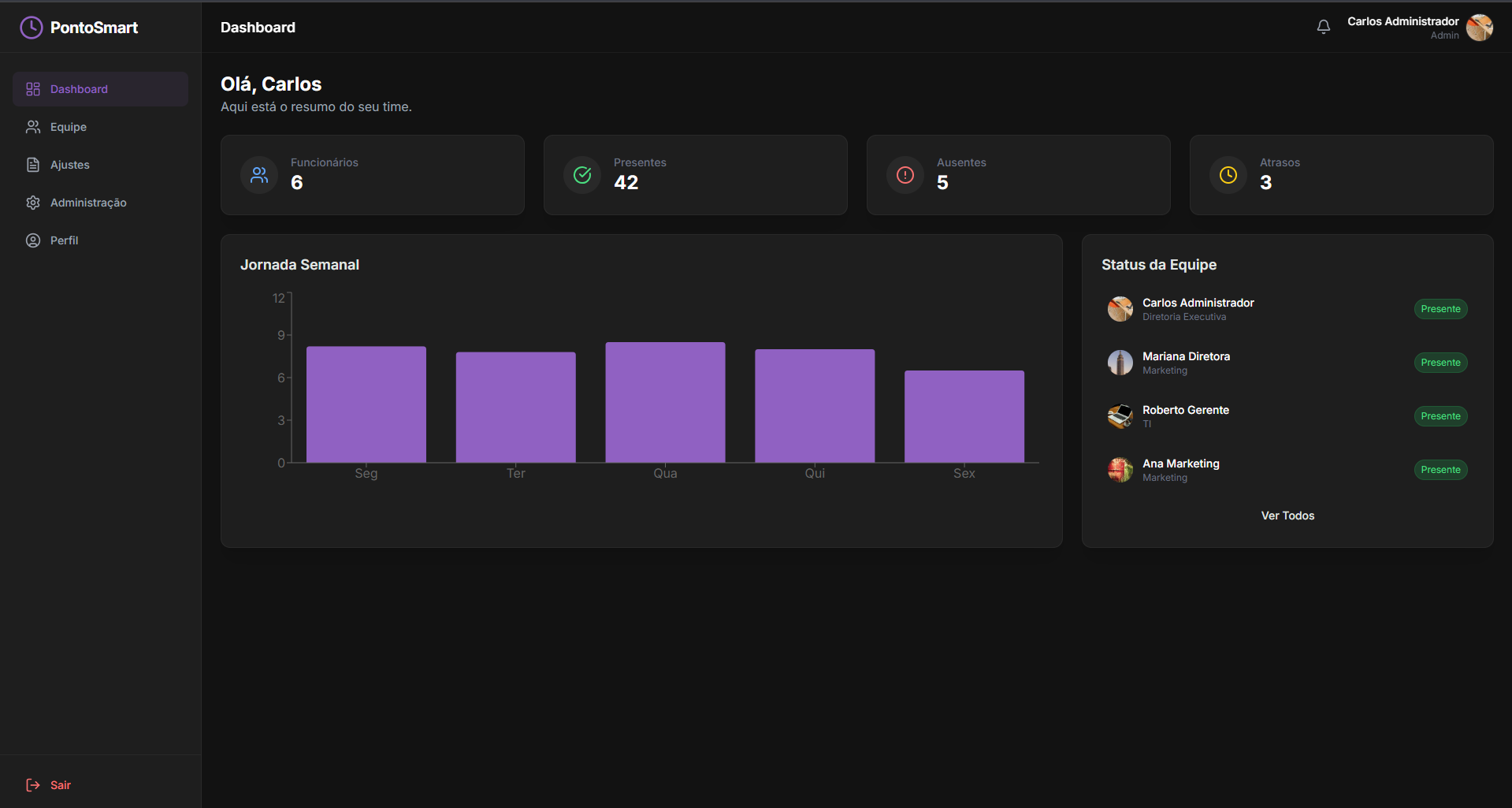Click Presente badge for Carlos Administrador
This screenshot has width=1512, height=808.
[1440, 309]
